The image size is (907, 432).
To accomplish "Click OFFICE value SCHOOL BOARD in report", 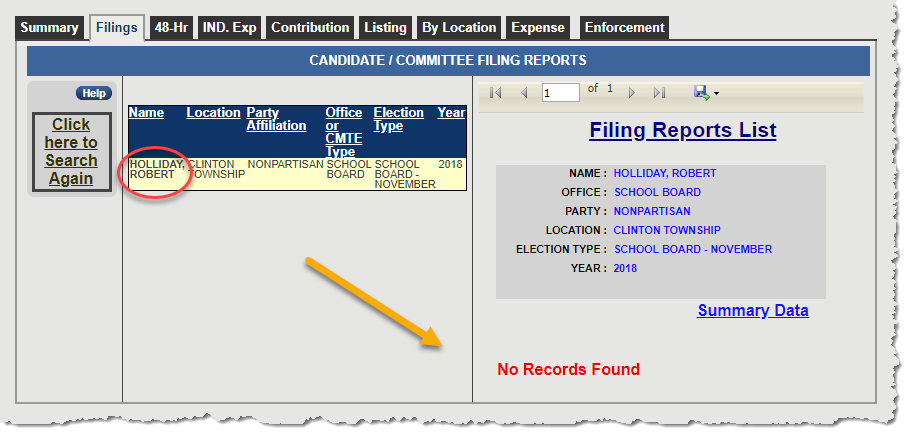I will pos(657,193).
